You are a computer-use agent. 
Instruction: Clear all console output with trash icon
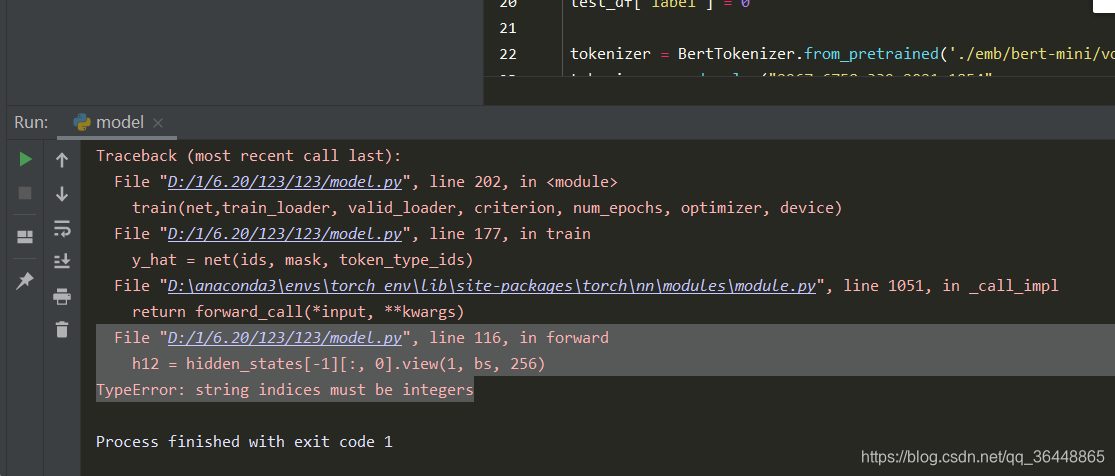click(62, 329)
